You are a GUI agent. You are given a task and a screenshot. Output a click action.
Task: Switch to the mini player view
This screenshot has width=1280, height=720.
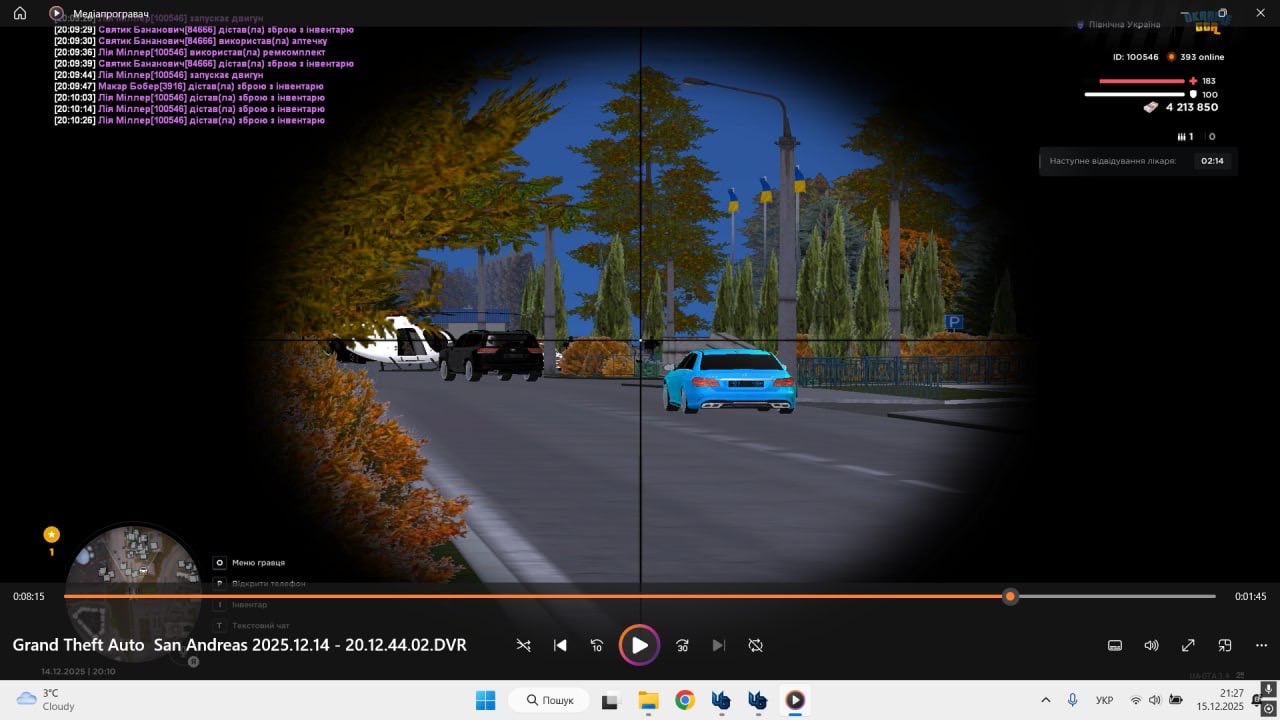[1225, 645]
